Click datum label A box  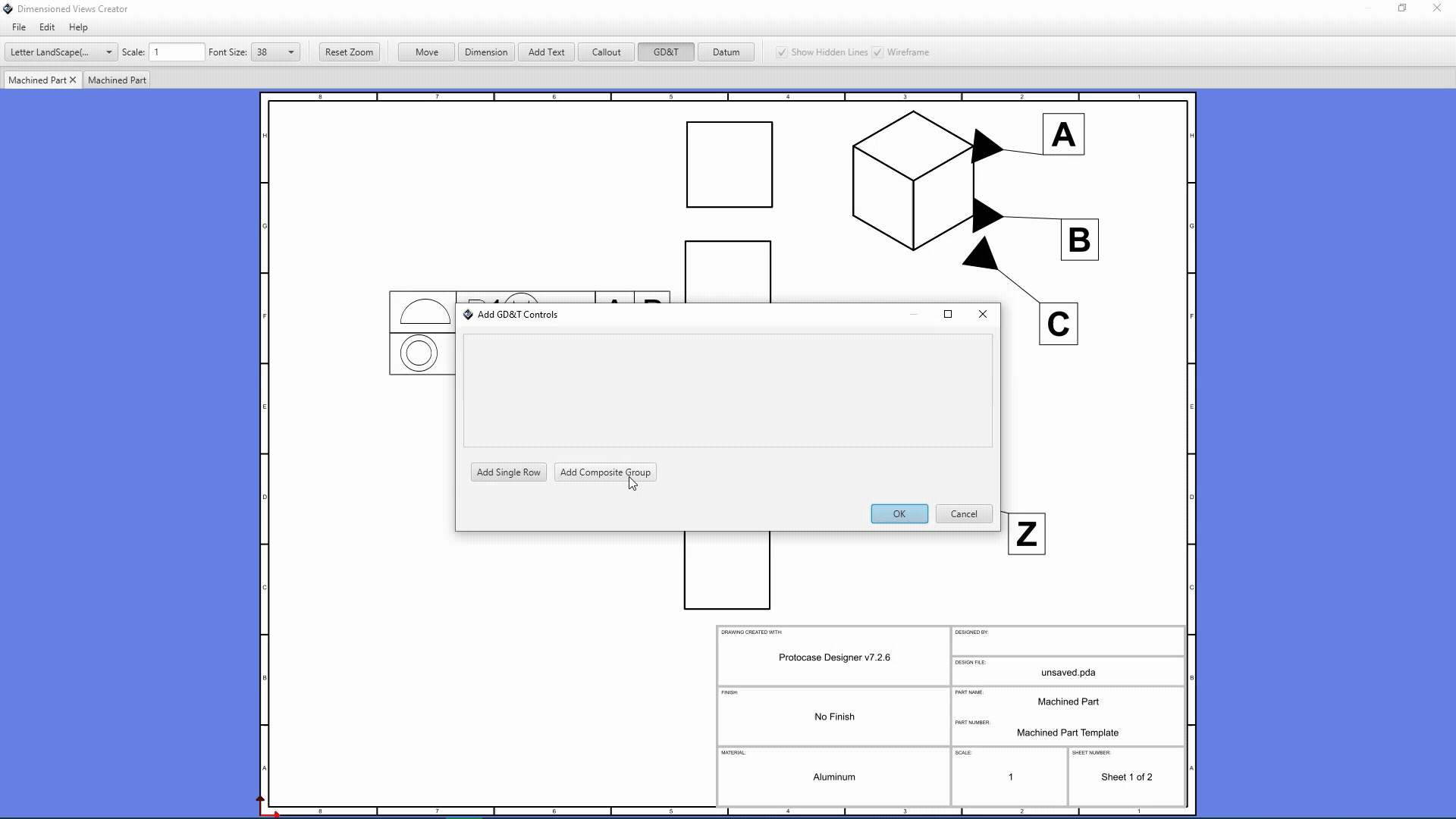pyautogui.click(x=1063, y=134)
